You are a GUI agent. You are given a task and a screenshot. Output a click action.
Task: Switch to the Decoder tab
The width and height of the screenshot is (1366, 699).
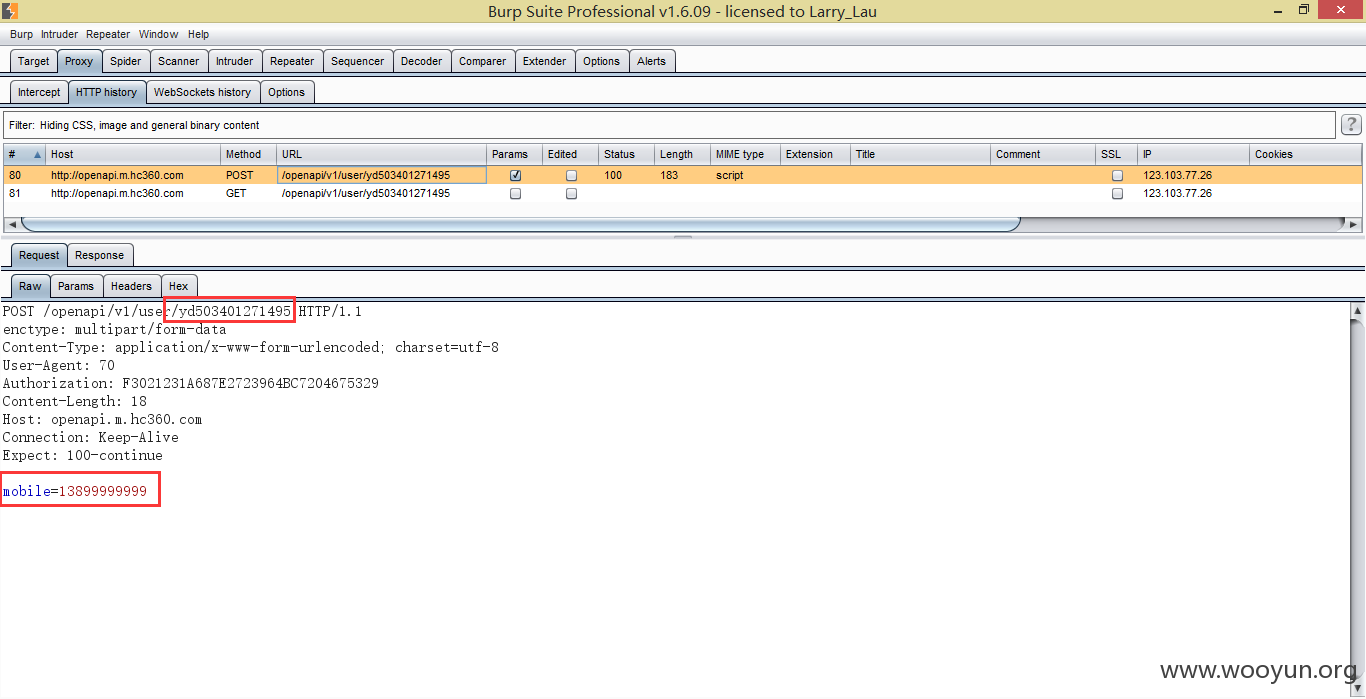(421, 61)
